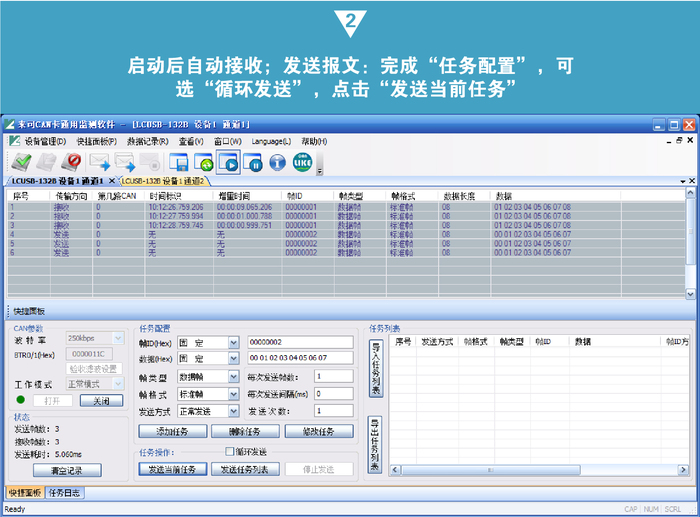Viewport: 700px width, 517px height.
Task: Click the 添加任务 button
Action: 173,431
